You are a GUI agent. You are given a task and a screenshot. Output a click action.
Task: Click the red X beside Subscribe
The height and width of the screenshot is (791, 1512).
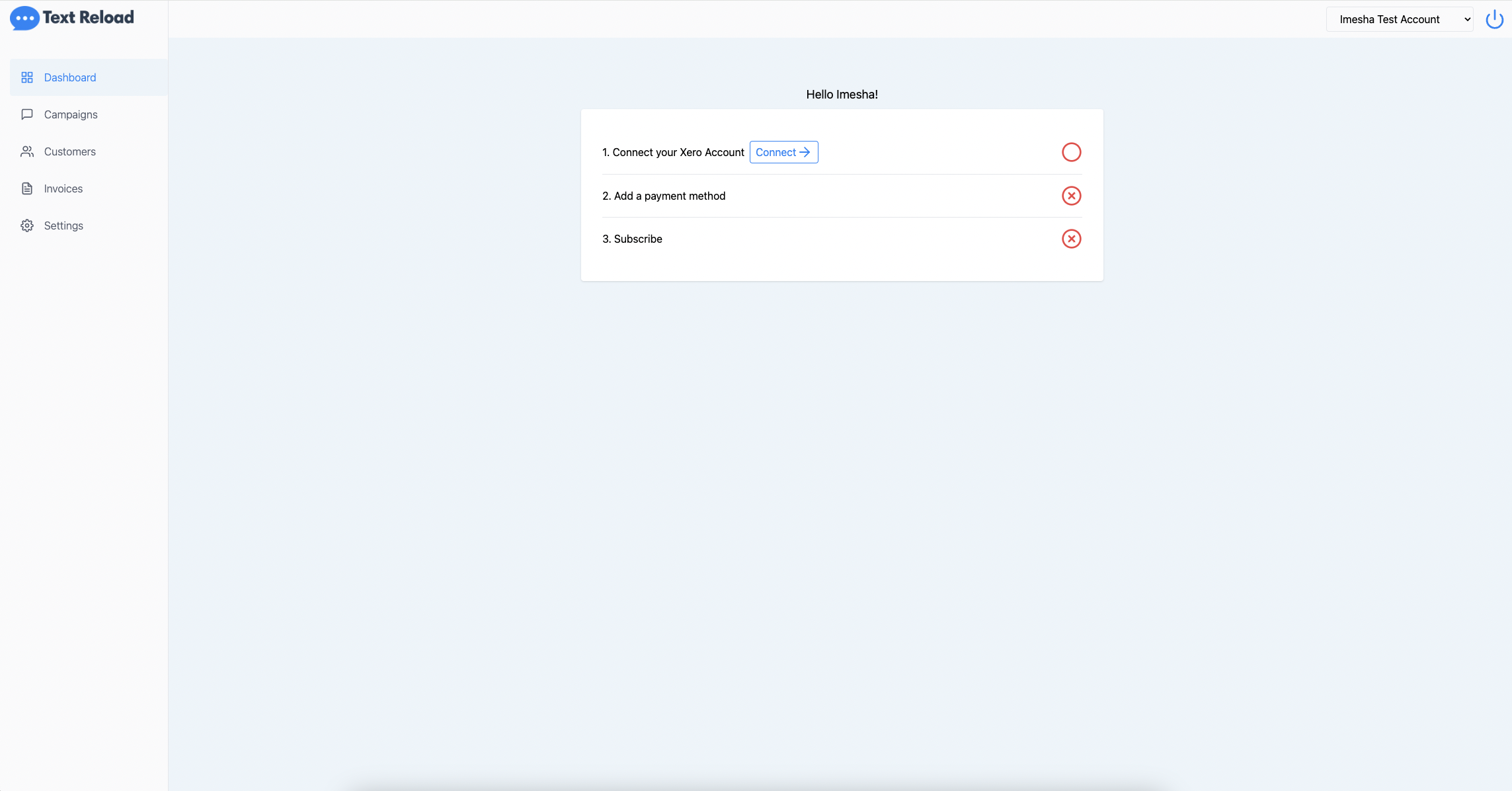tap(1072, 239)
